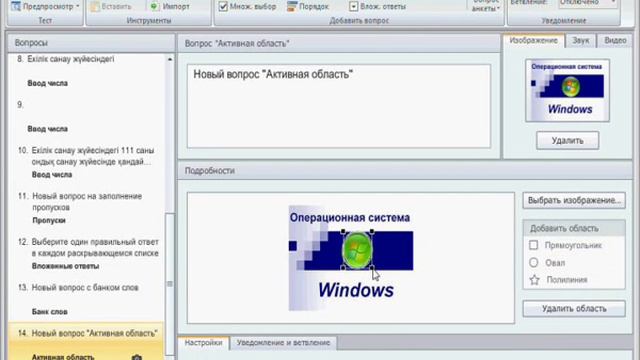Screen dimensions: 640x360
Task: Add a Множ. выбор question
Action: 247,7
